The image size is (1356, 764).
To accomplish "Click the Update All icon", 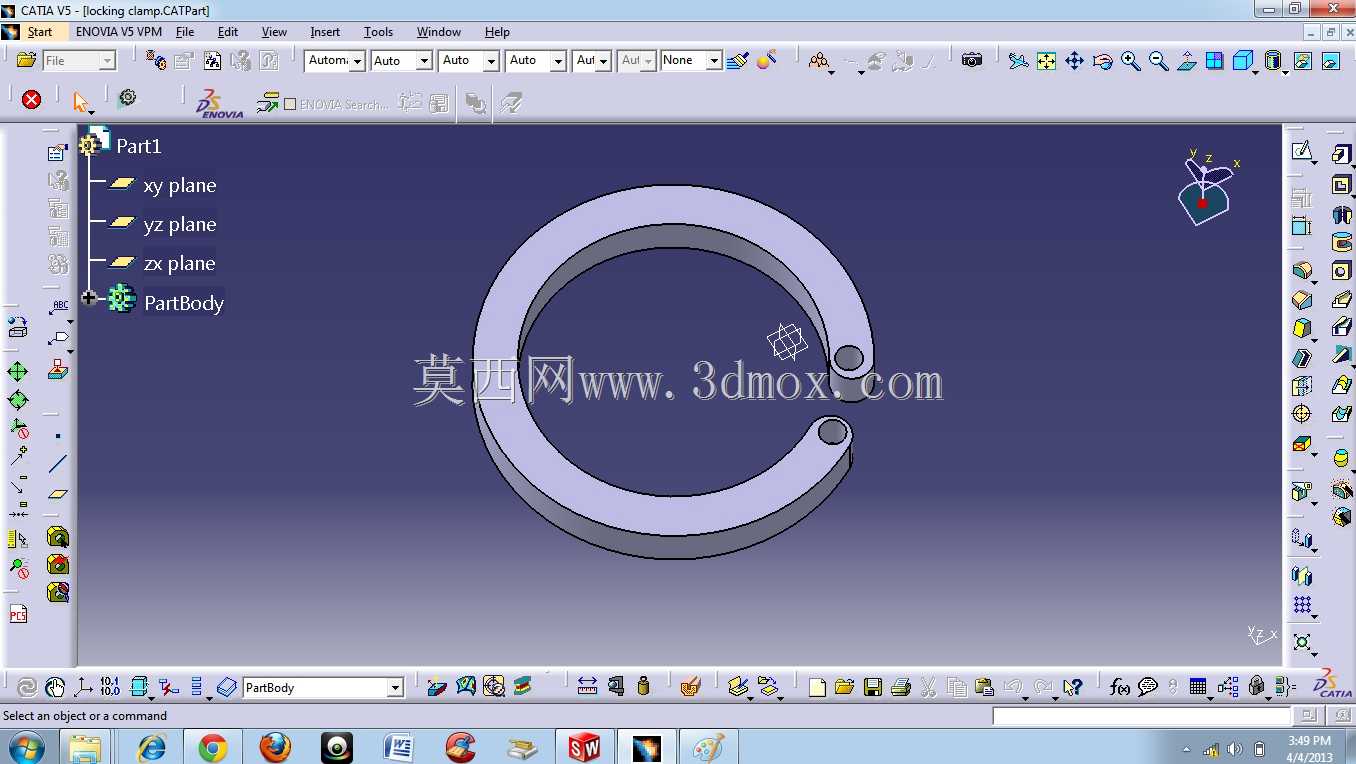I will [27, 686].
